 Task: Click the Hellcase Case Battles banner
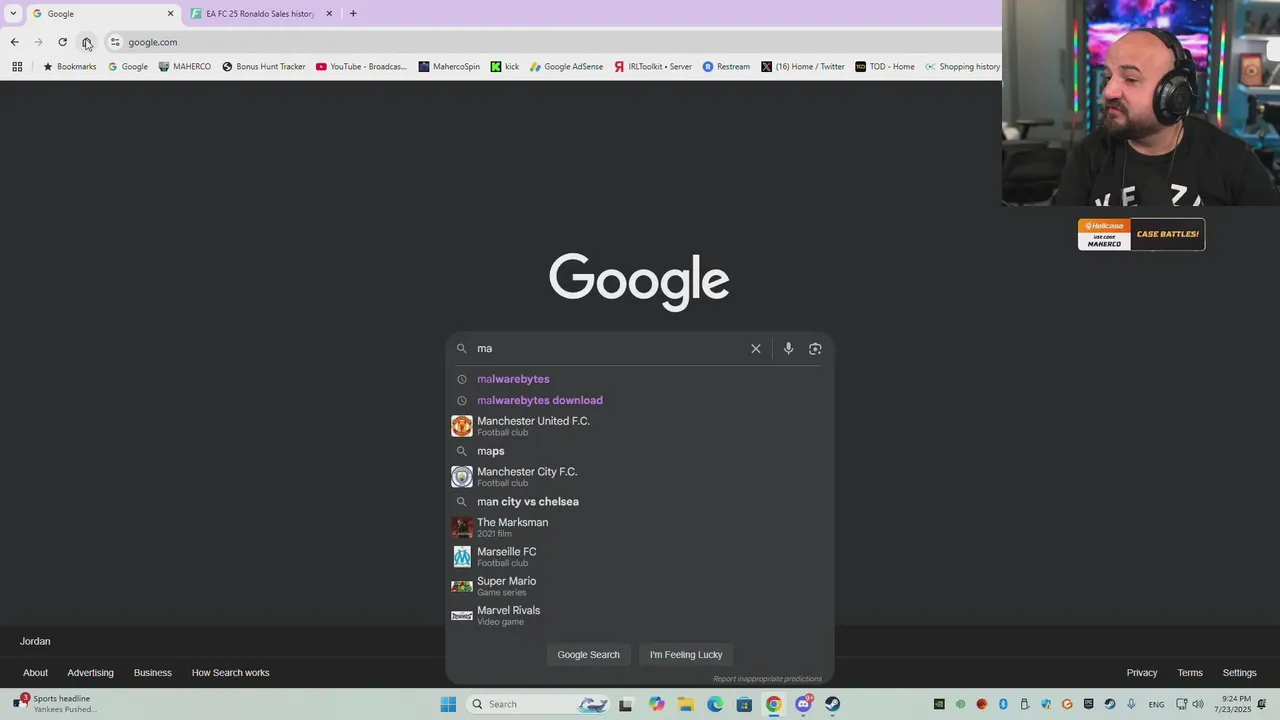[x=1141, y=234]
